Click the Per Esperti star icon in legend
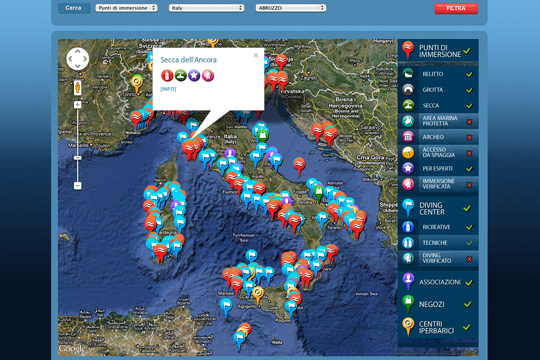 pos(408,168)
